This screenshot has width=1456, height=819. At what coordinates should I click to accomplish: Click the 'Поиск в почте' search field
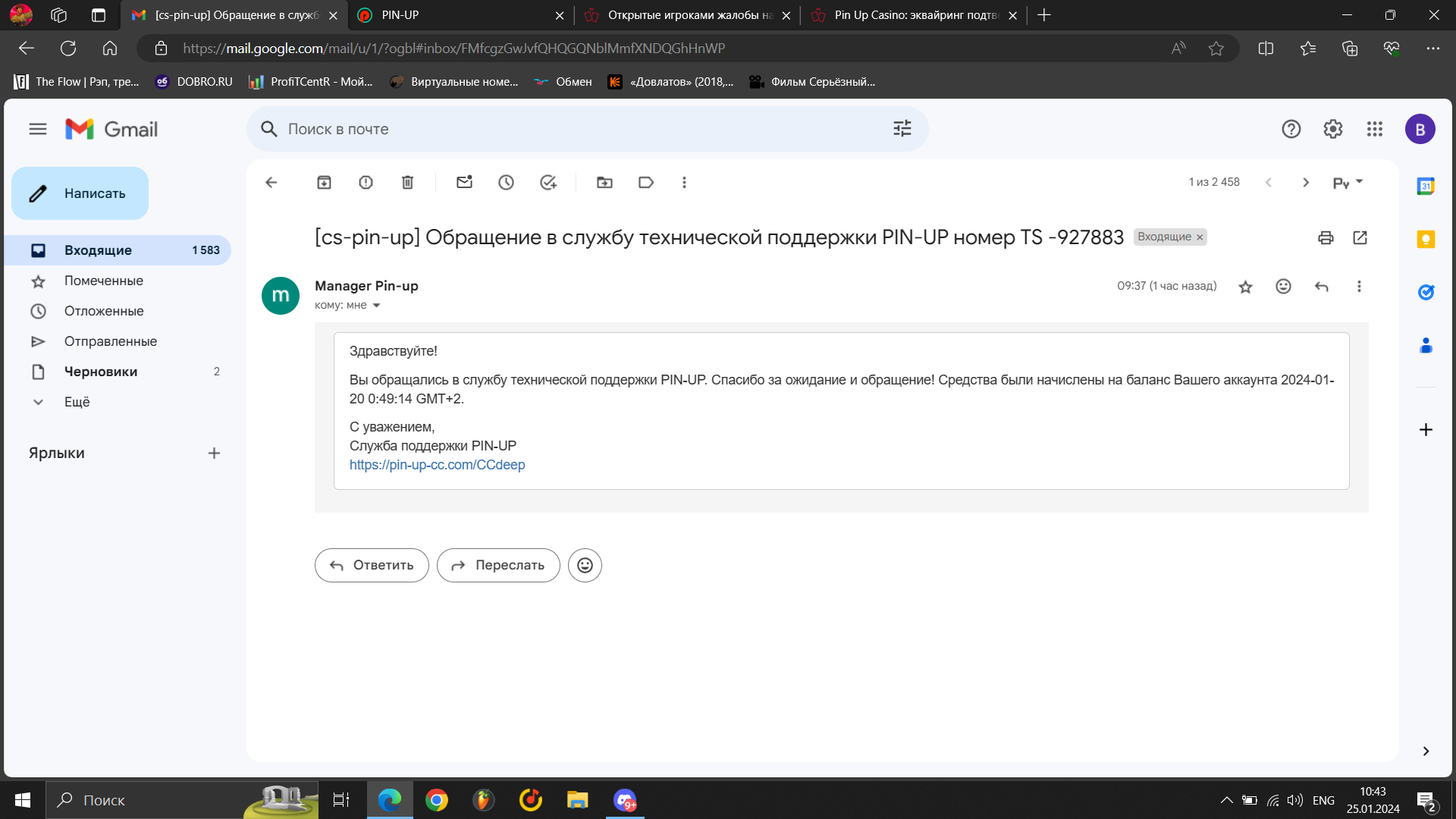coord(588,129)
